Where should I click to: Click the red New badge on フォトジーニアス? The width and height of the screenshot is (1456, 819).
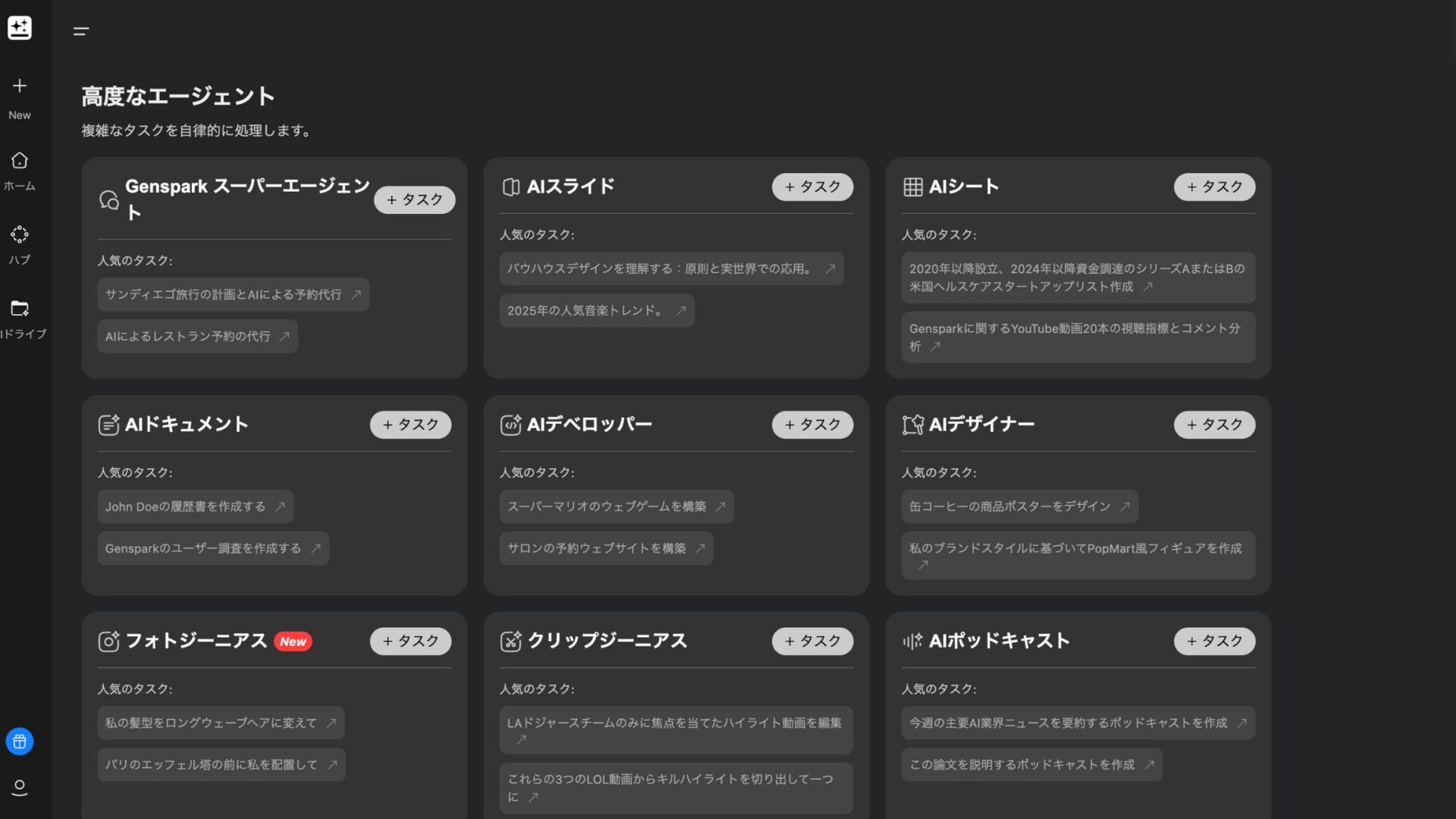[x=293, y=641]
